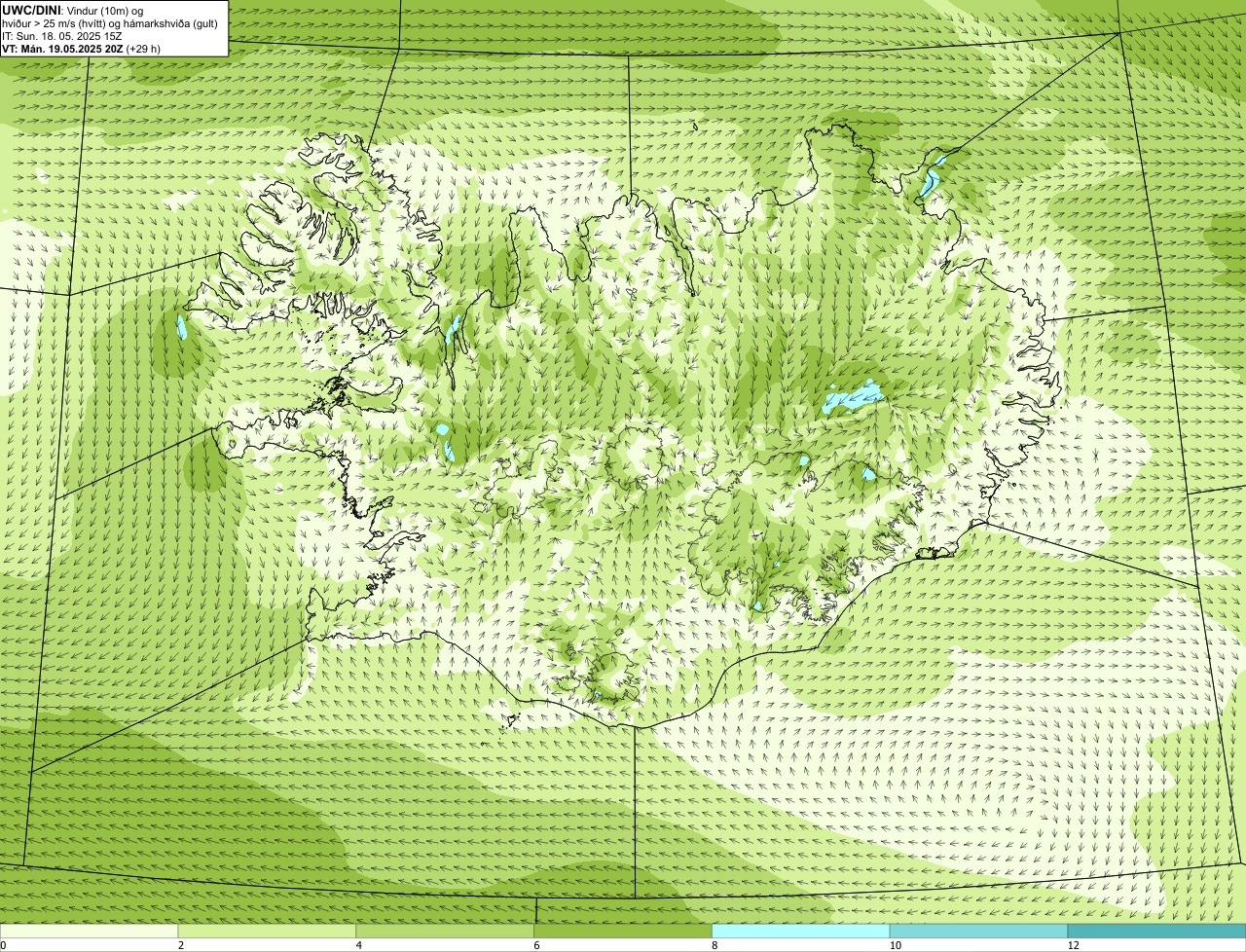Click the teal above-12 legend segment
1246x952 pixels.
[x=1156, y=931]
